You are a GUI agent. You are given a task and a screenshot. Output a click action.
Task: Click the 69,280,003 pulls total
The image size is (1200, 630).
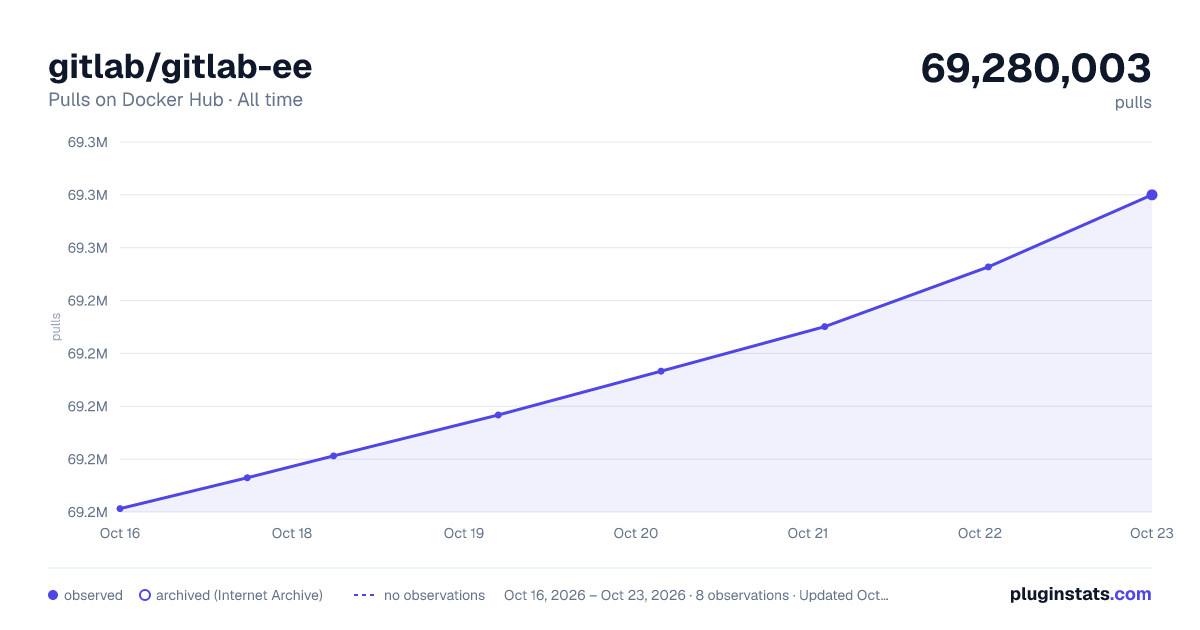point(1036,68)
